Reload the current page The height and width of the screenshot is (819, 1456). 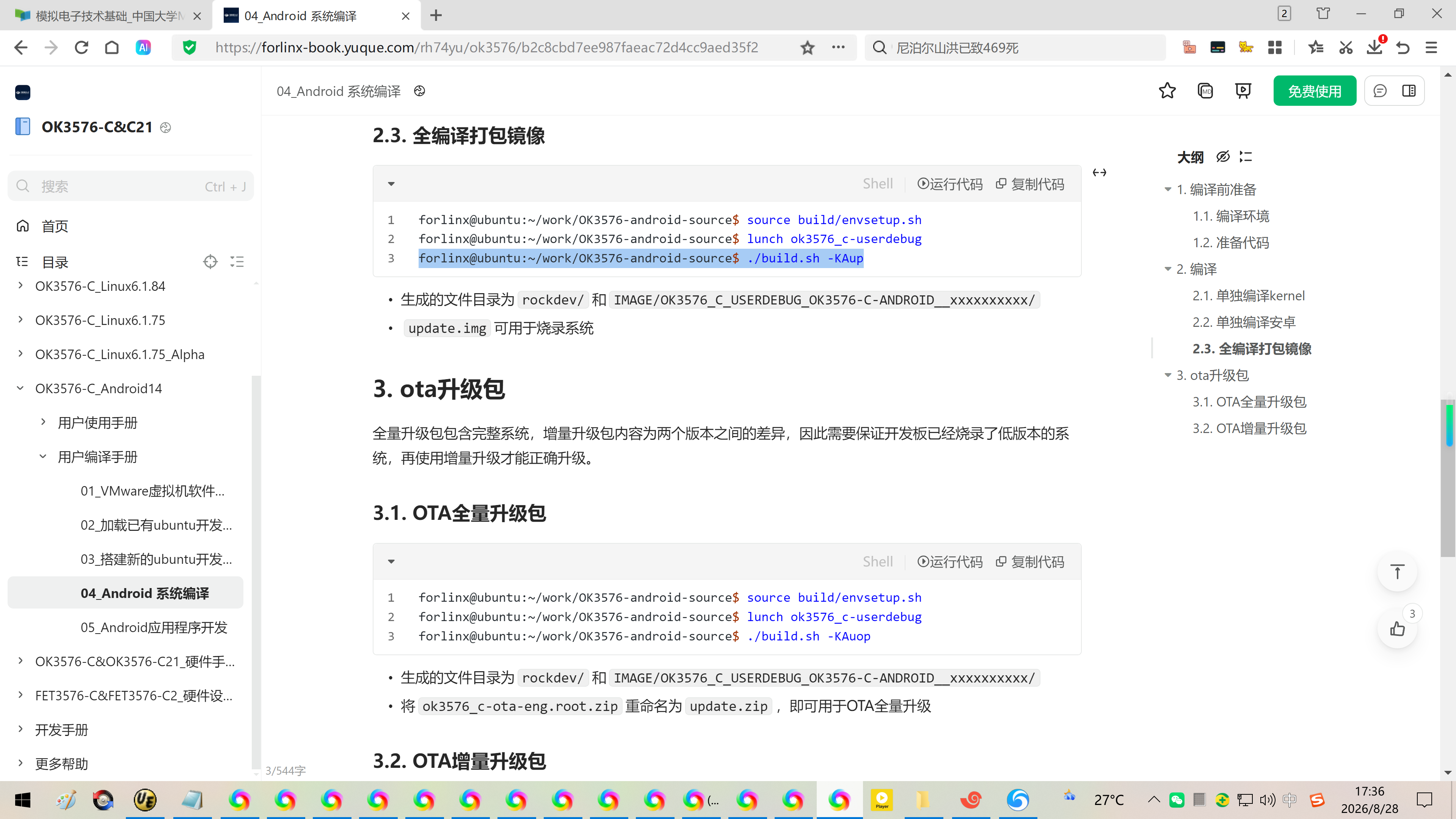pyautogui.click(x=82, y=47)
